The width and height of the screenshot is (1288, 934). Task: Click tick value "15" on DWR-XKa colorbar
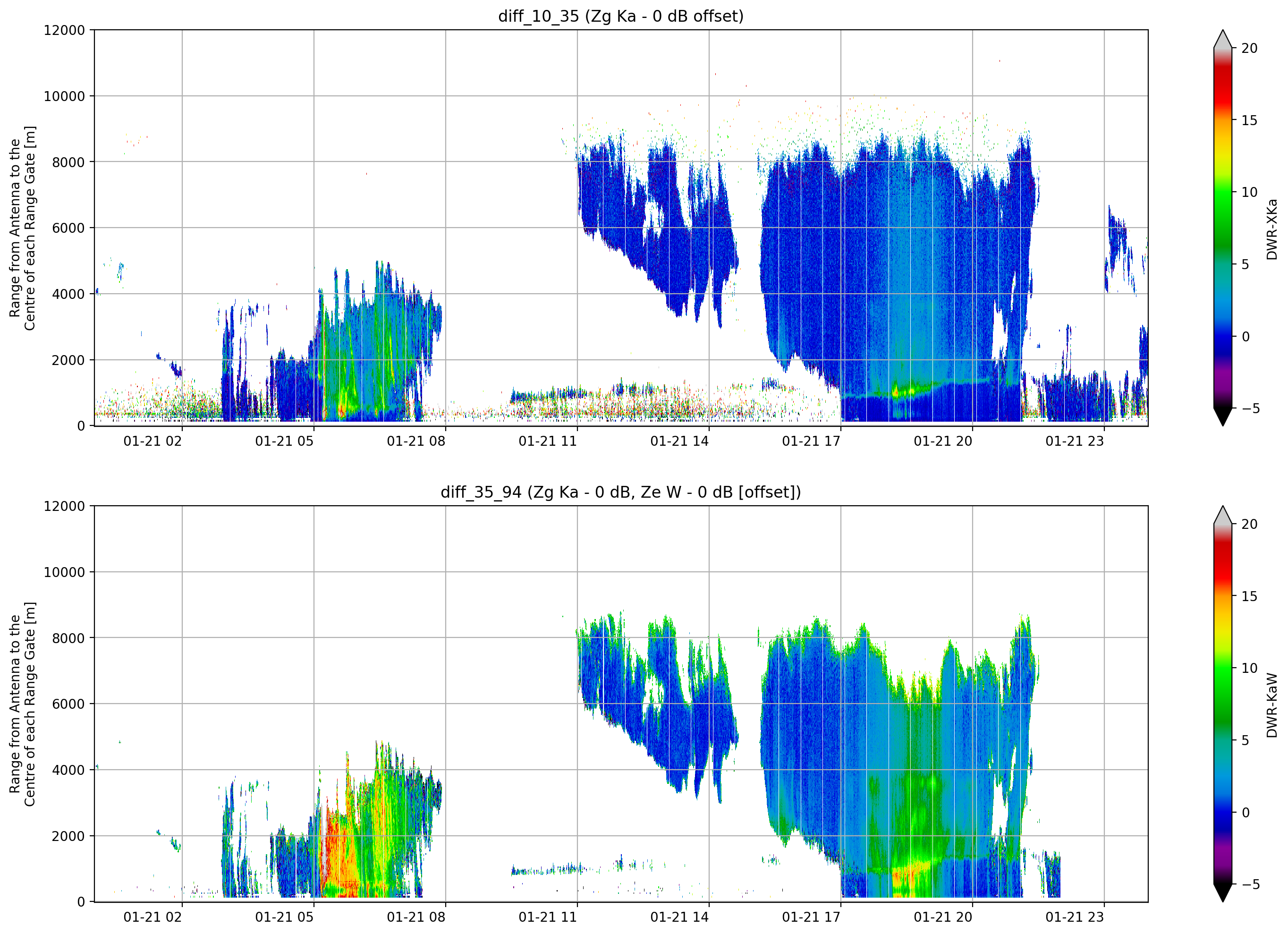click(x=1249, y=120)
